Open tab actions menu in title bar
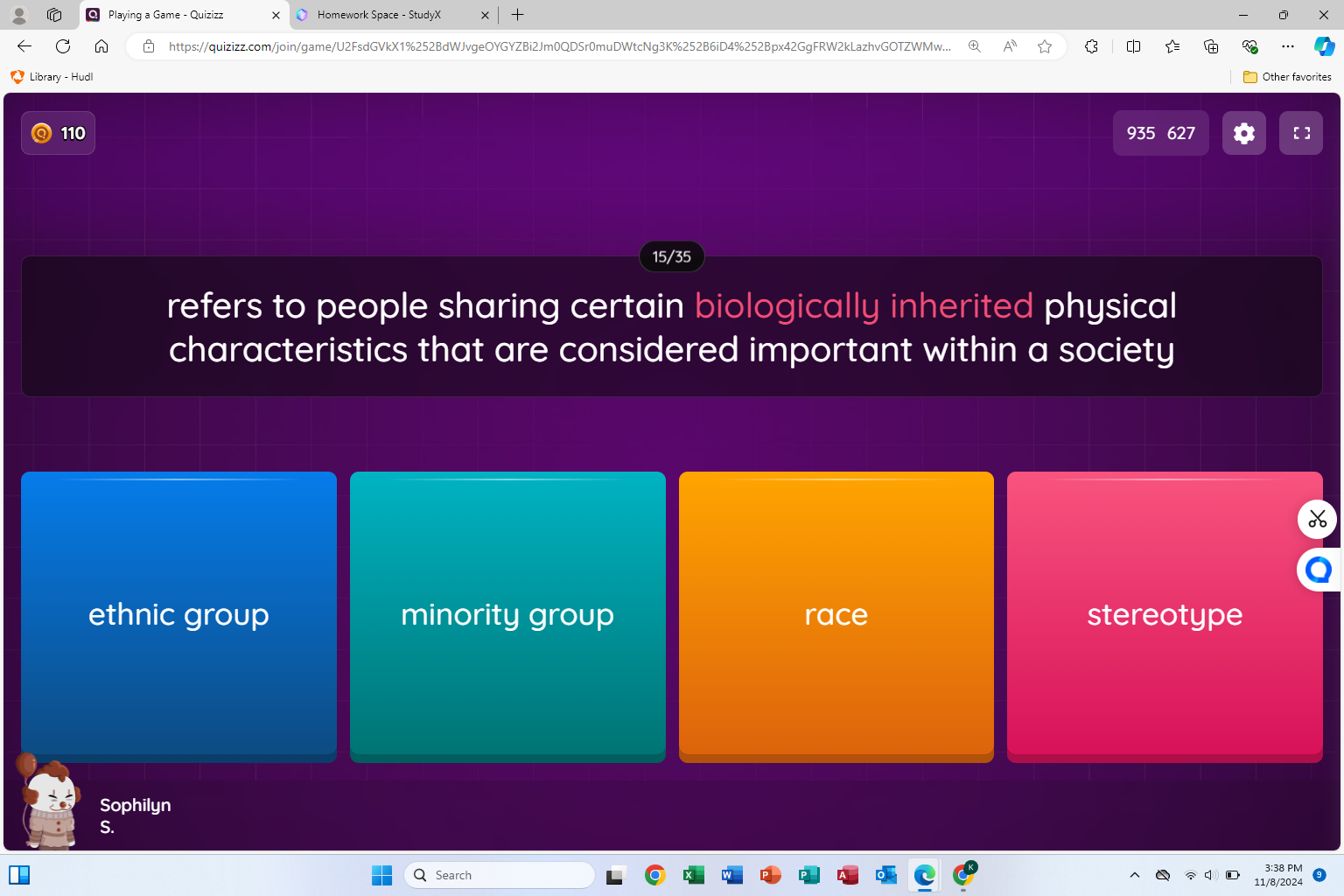This screenshot has height=896, width=1344. (x=54, y=15)
